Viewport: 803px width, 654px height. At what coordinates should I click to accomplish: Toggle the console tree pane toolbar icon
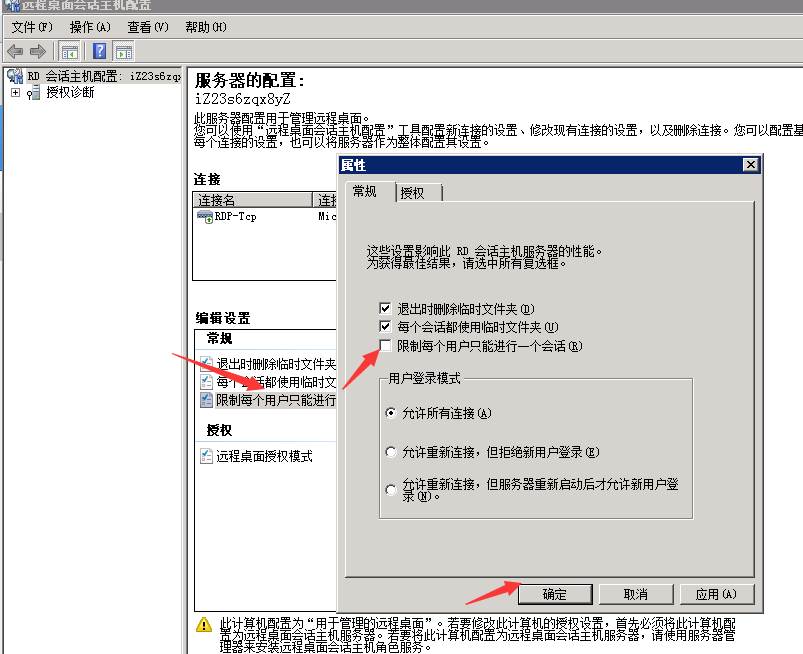[70, 51]
